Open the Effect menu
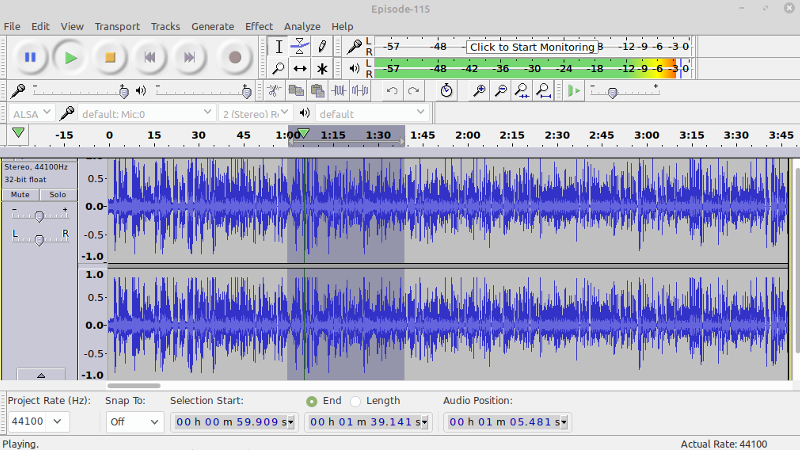 pos(259,26)
